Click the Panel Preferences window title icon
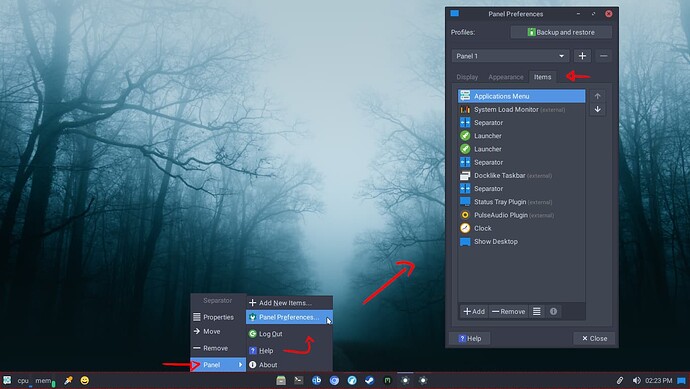Viewport: 690px width, 389px height. tap(455, 14)
